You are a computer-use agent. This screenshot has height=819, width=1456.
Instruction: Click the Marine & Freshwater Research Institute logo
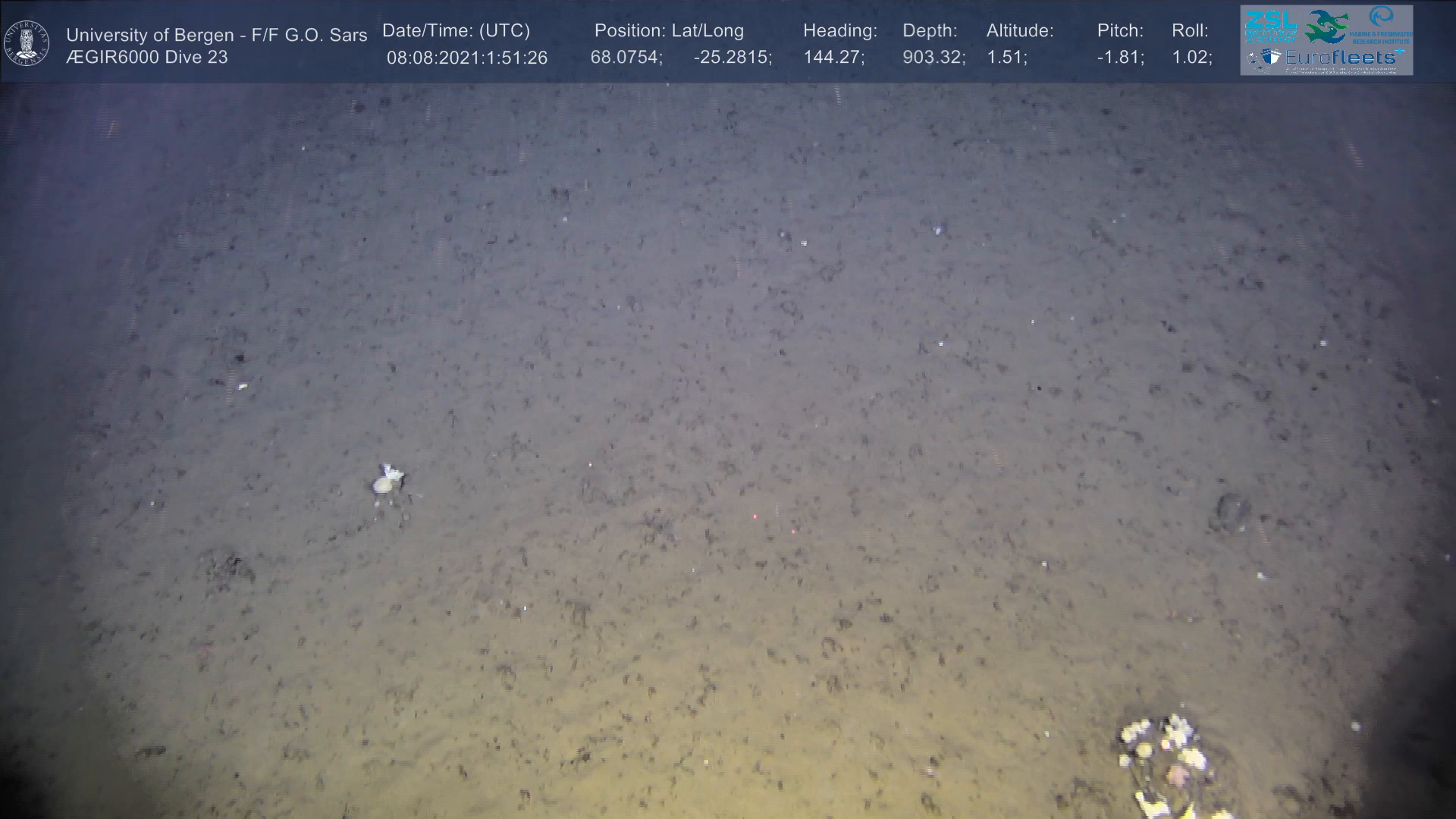coord(1381,26)
